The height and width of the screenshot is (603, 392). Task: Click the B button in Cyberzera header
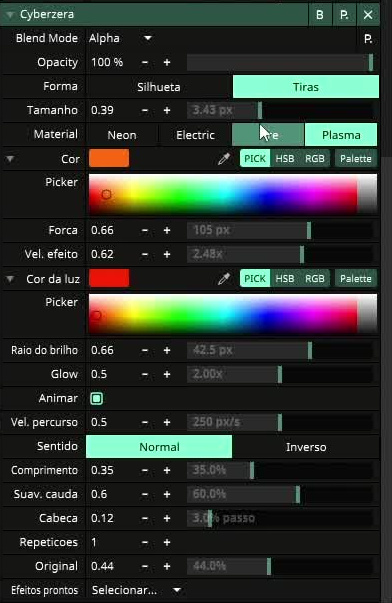point(320,15)
